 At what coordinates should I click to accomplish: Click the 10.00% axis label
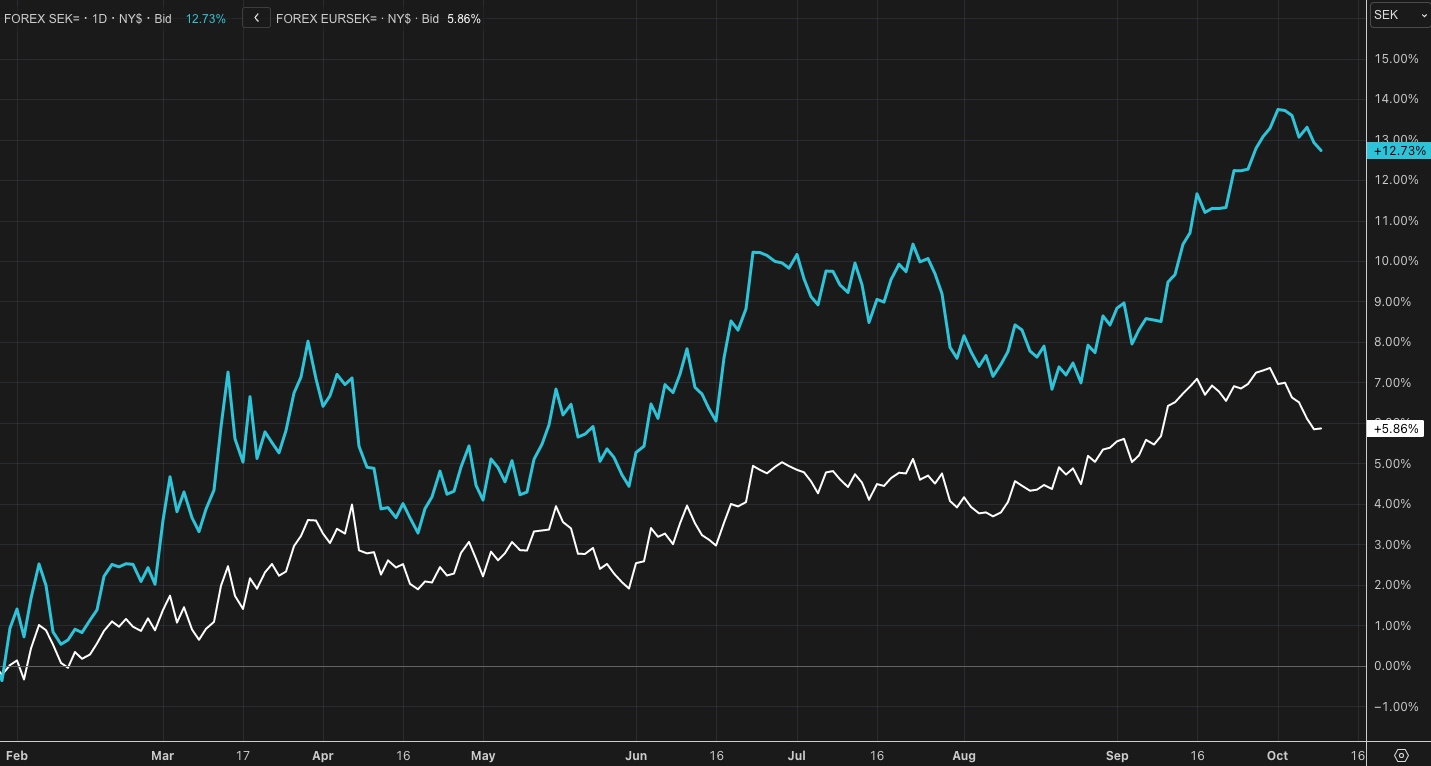(x=1397, y=261)
